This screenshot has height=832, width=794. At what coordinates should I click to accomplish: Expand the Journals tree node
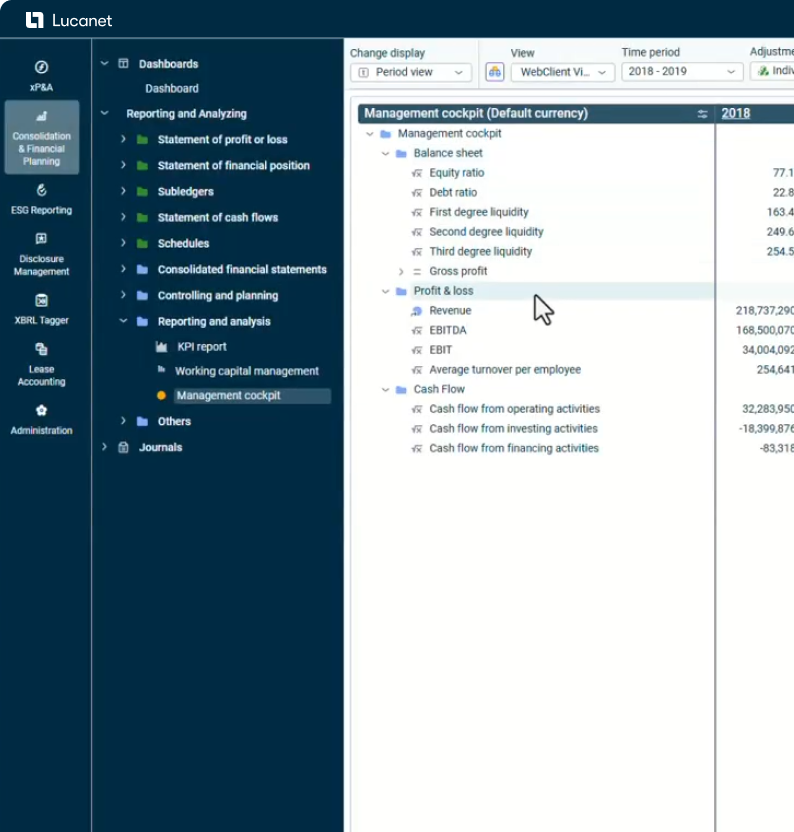(x=105, y=448)
